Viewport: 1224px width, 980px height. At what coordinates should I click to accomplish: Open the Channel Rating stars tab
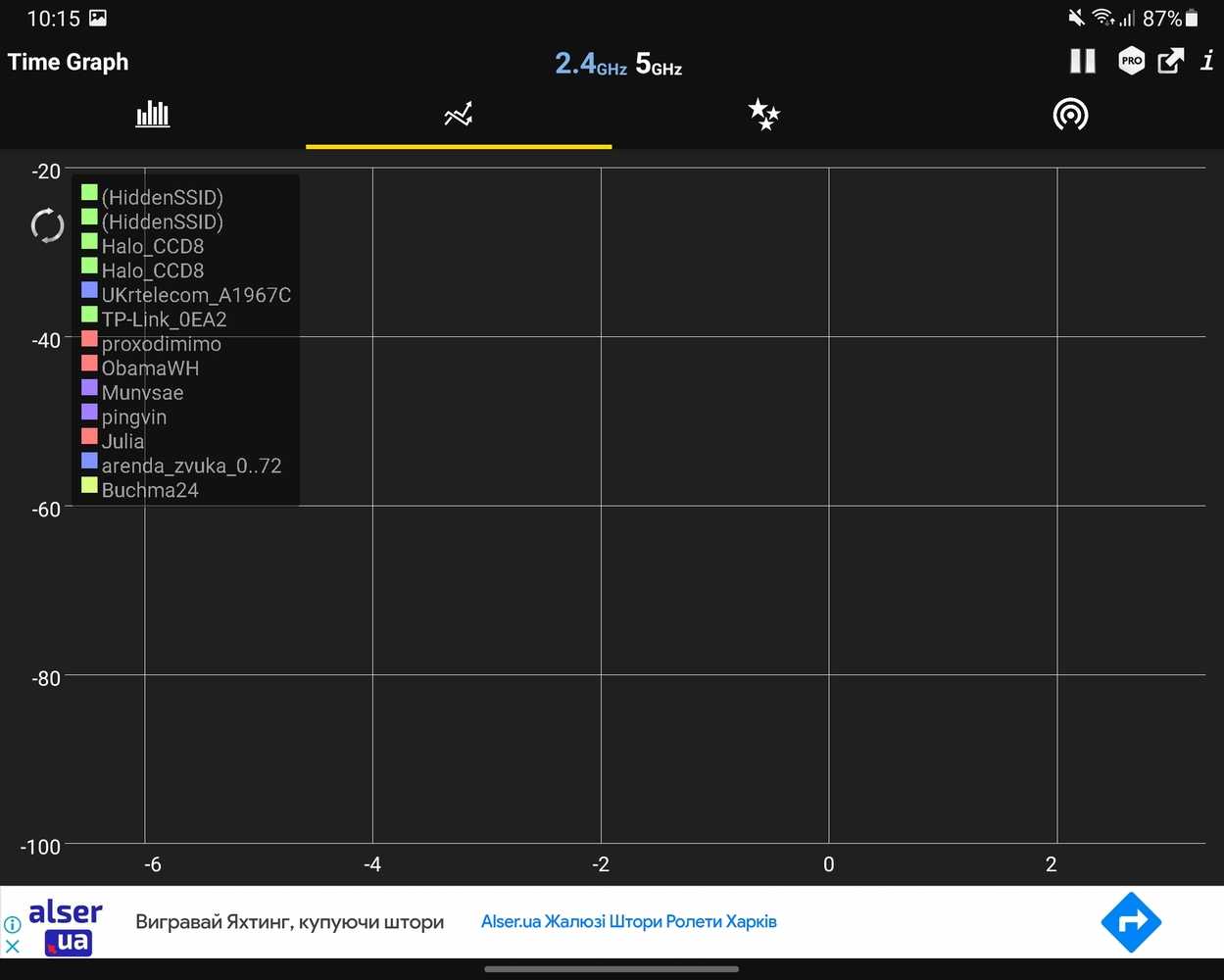[x=763, y=115]
